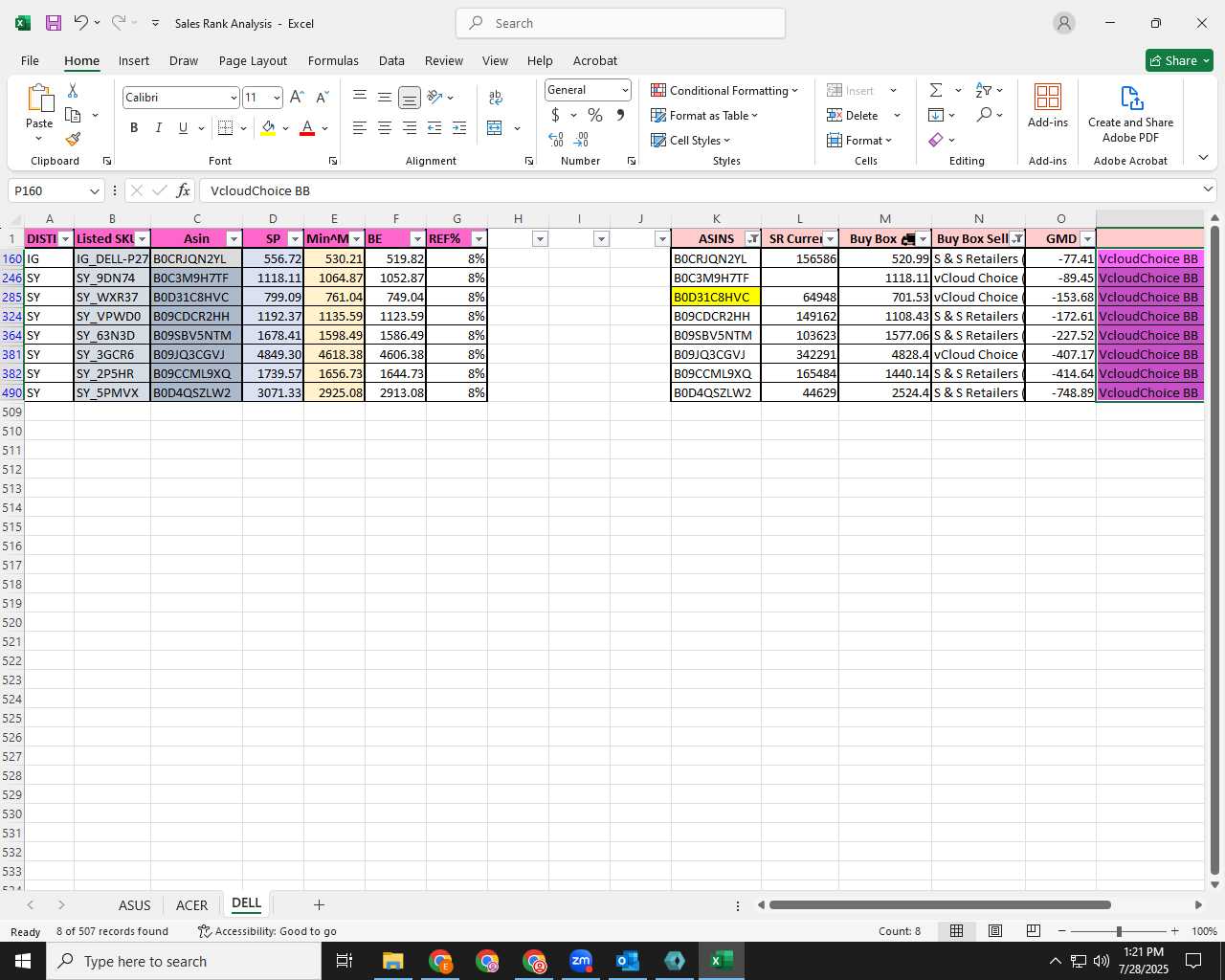Click the Fill Color yellow swatch

(x=268, y=128)
